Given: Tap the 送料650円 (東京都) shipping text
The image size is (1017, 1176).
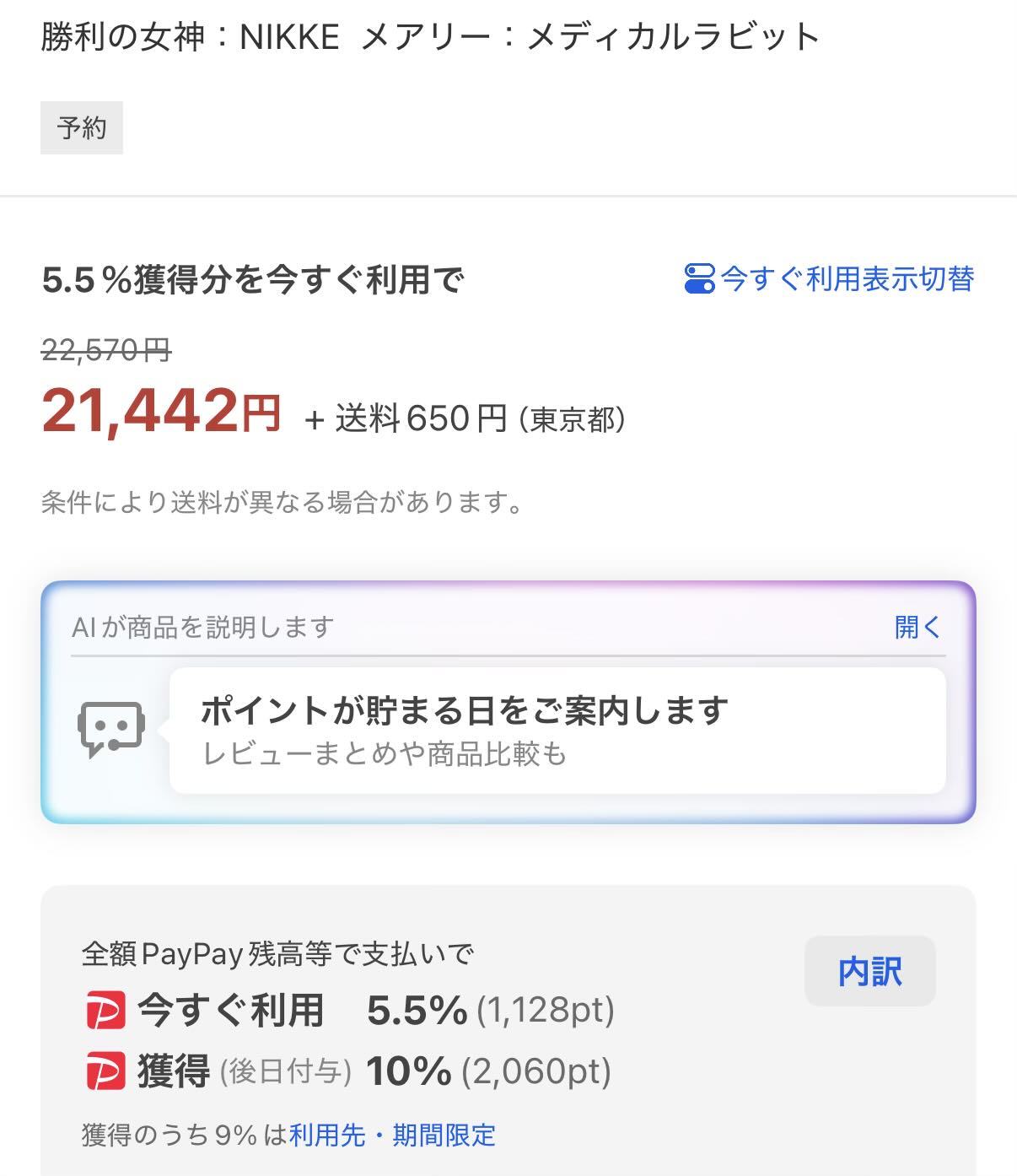Looking at the screenshot, I should click(x=481, y=418).
